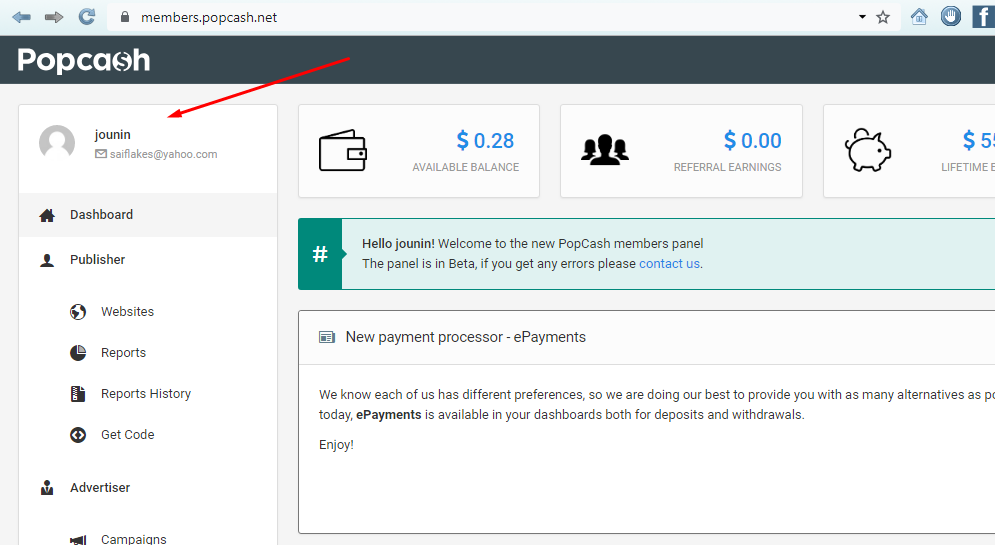Click the Dashboard house icon
The image size is (995, 545).
pos(47,216)
